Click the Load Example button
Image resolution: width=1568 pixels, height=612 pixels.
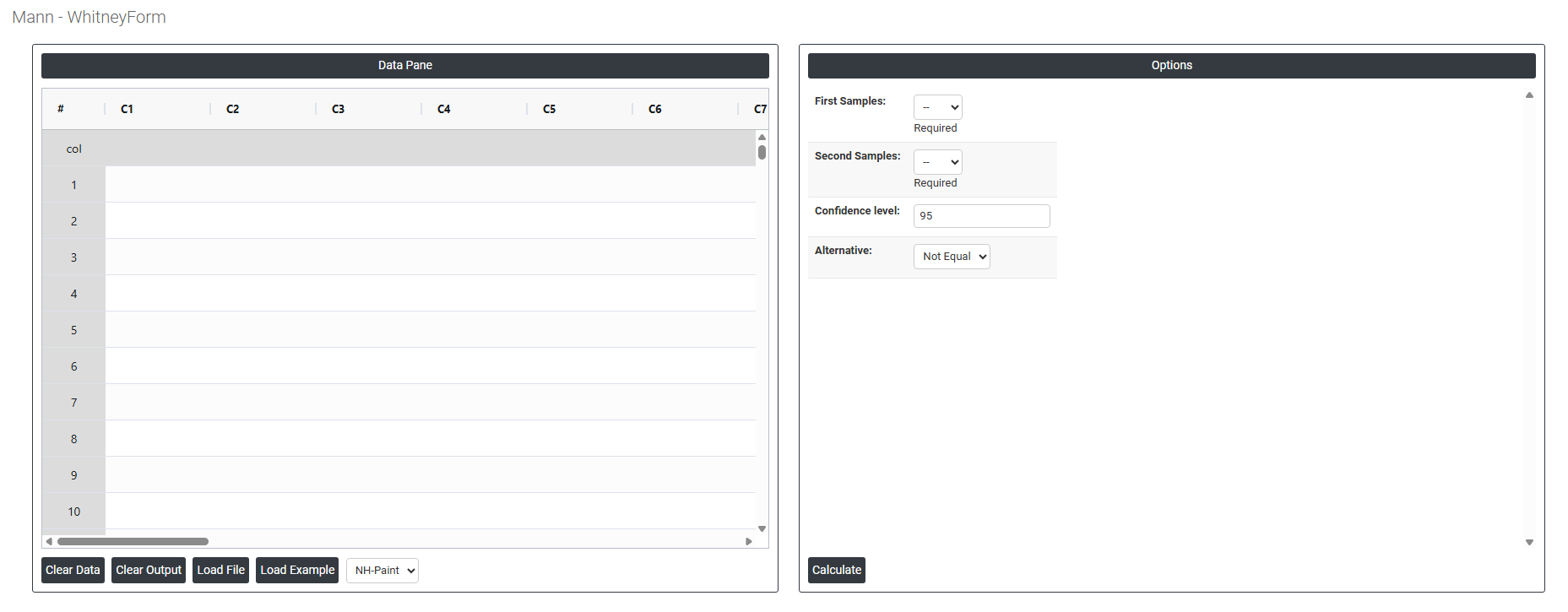pyautogui.click(x=297, y=571)
